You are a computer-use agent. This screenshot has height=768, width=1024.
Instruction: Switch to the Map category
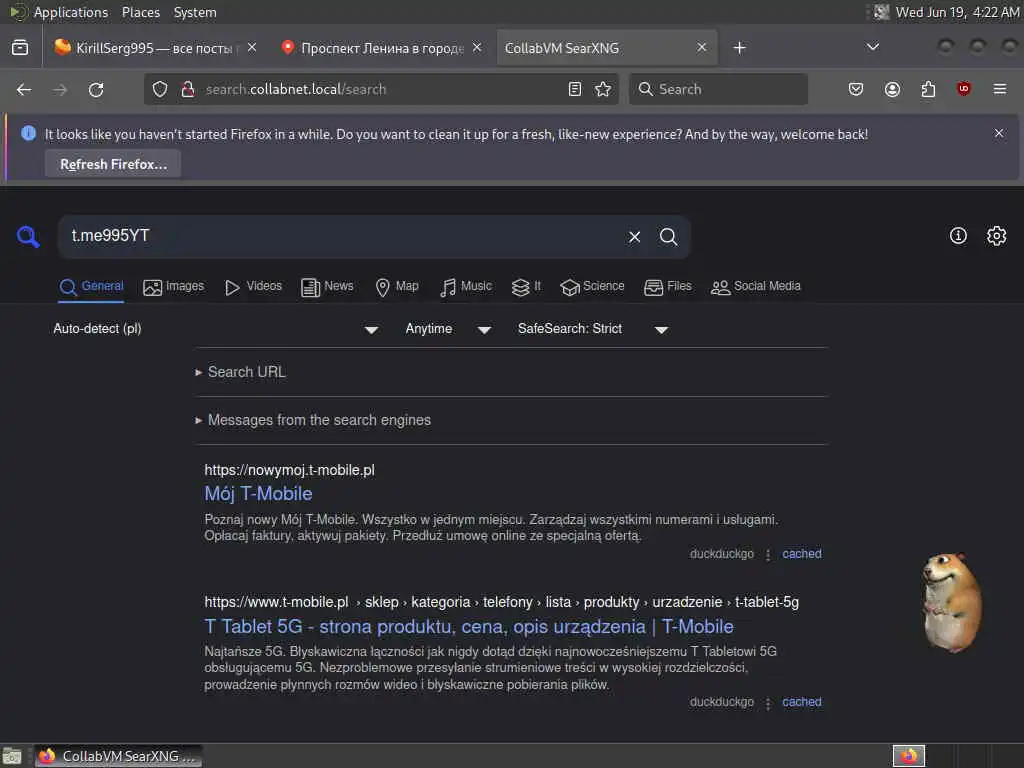pos(397,287)
